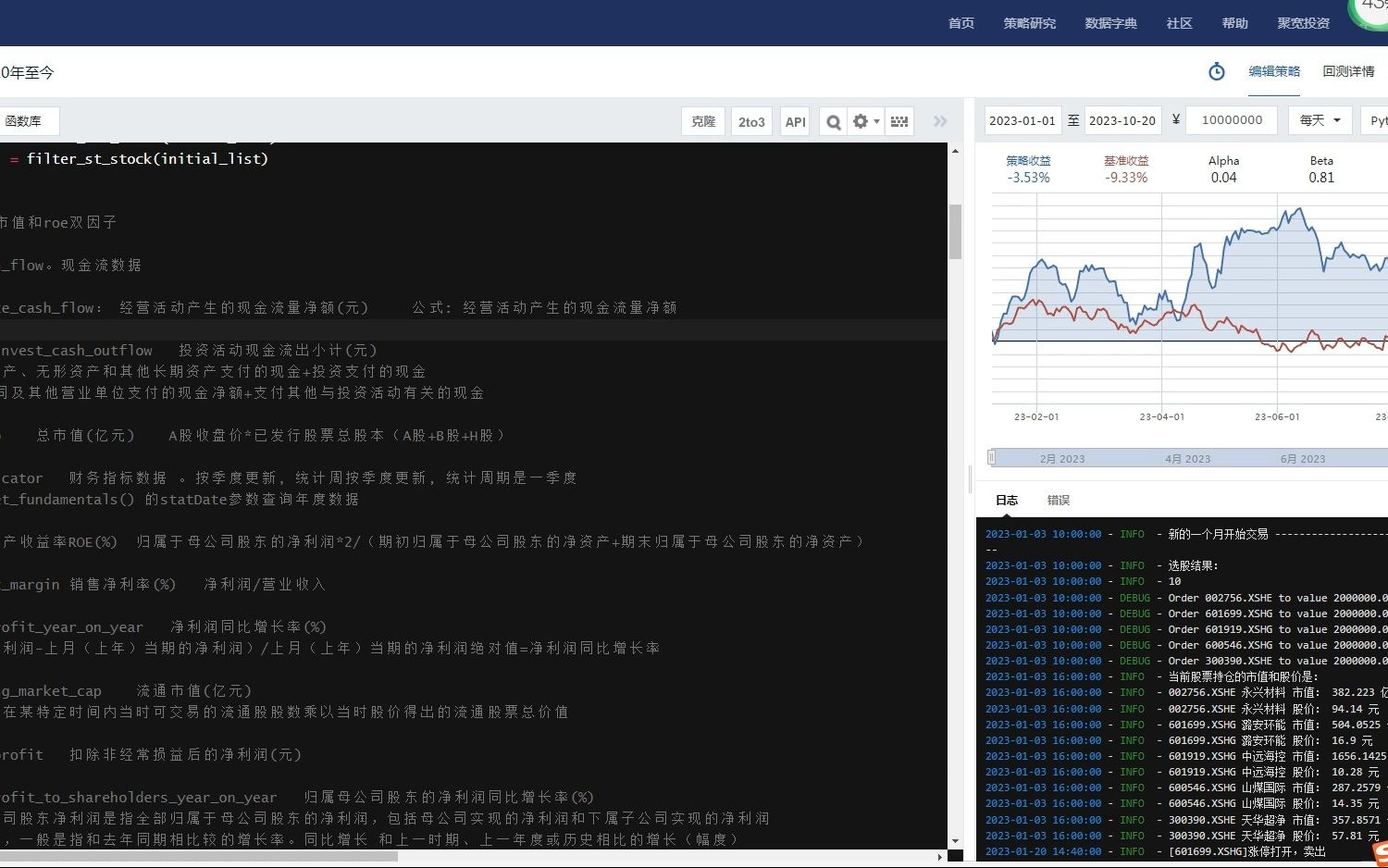Click the comment line 市值和roe双因子
Screen dimensions: 1388x868
pyautogui.click(x=57, y=222)
